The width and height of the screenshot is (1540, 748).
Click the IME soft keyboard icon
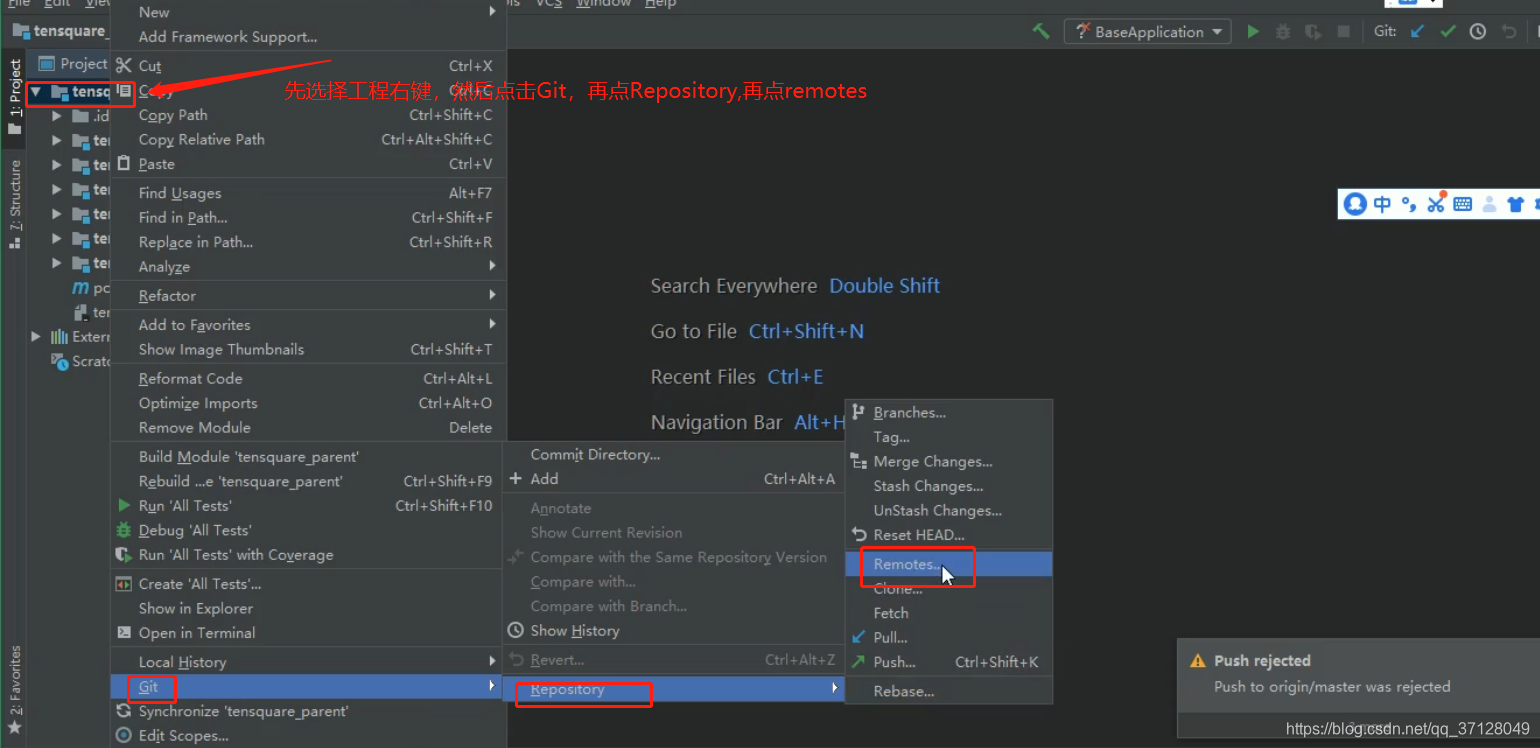click(x=1463, y=204)
